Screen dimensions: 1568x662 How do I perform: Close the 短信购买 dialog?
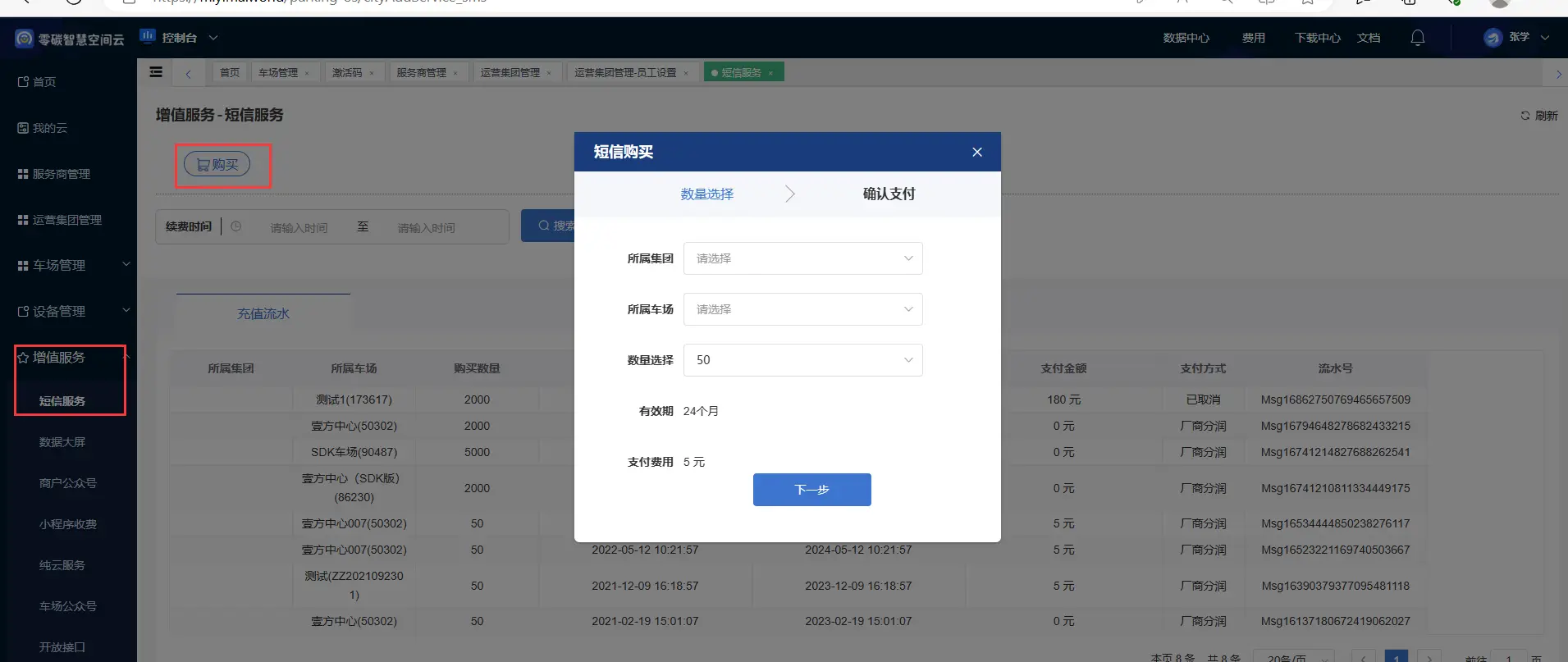click(976, 152)
